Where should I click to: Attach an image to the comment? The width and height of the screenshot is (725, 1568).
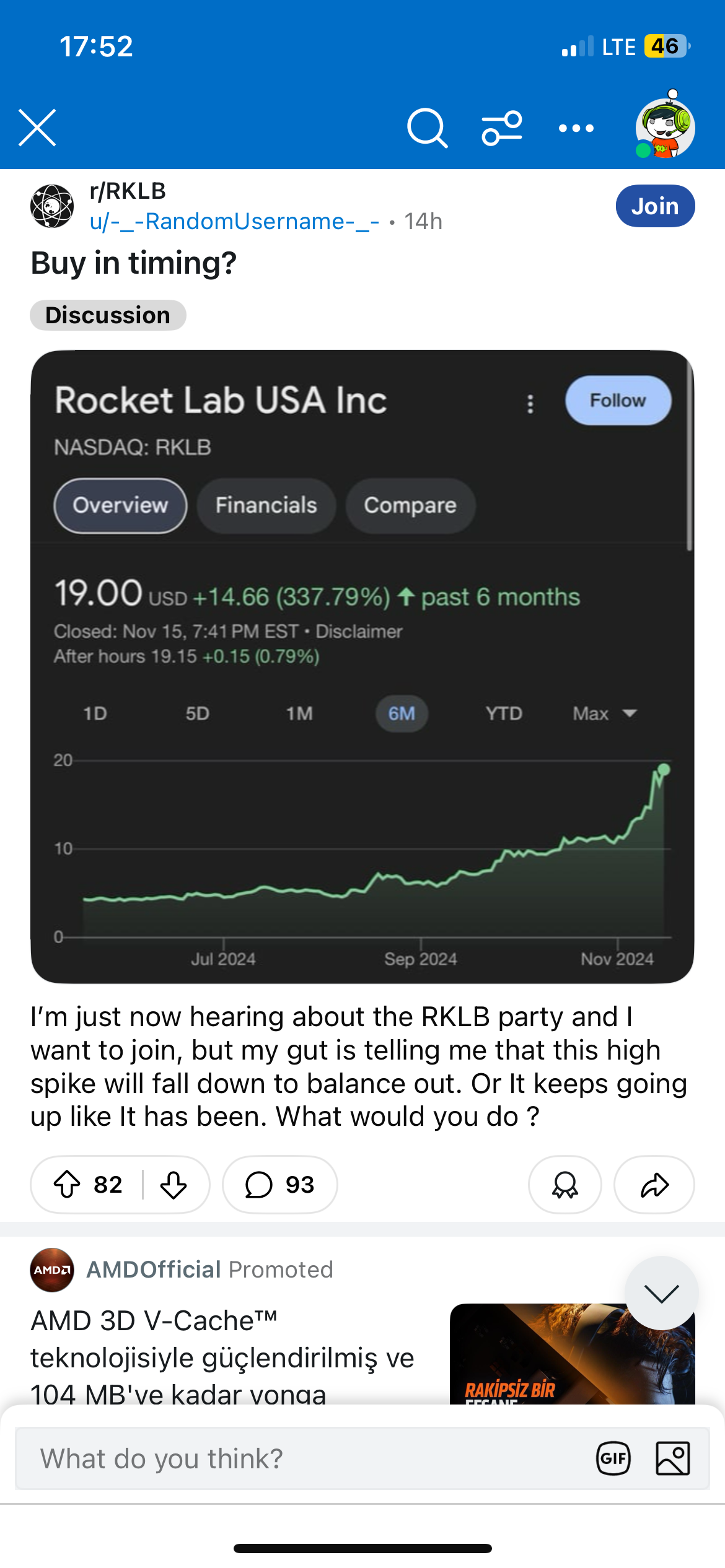point(673,1458)
